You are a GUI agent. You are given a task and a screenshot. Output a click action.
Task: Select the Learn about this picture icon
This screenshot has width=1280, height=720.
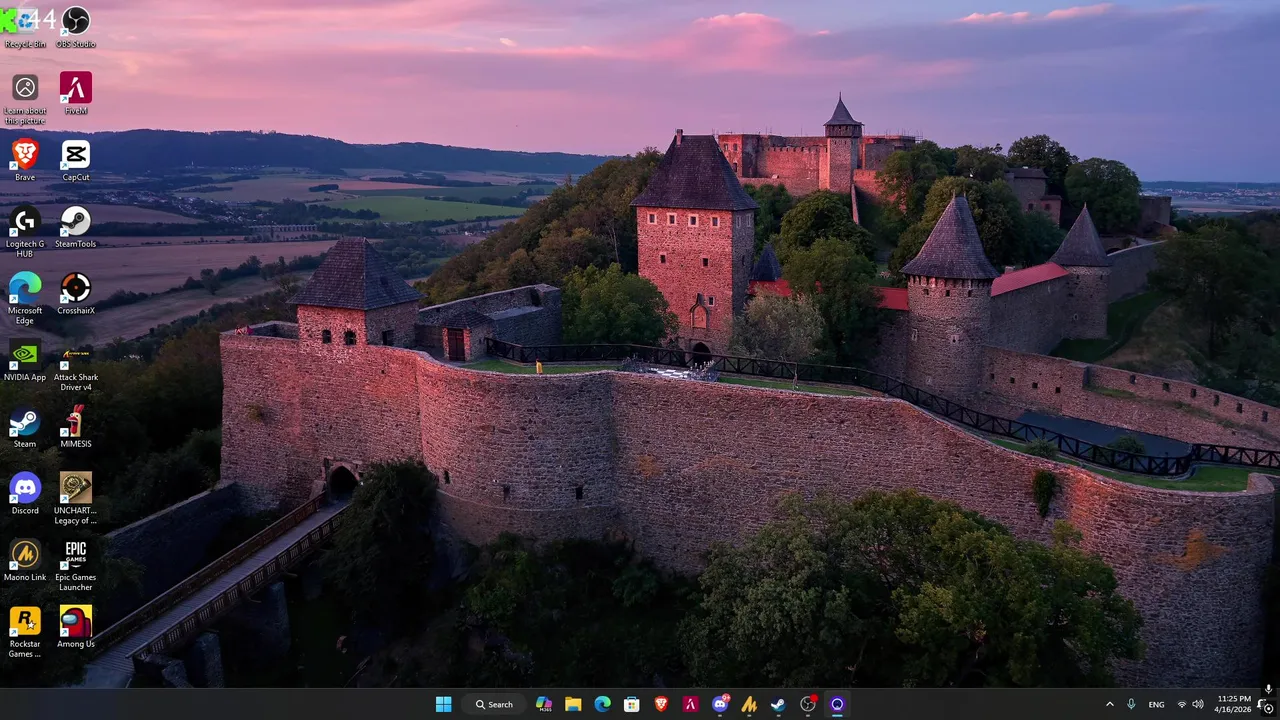25,100
